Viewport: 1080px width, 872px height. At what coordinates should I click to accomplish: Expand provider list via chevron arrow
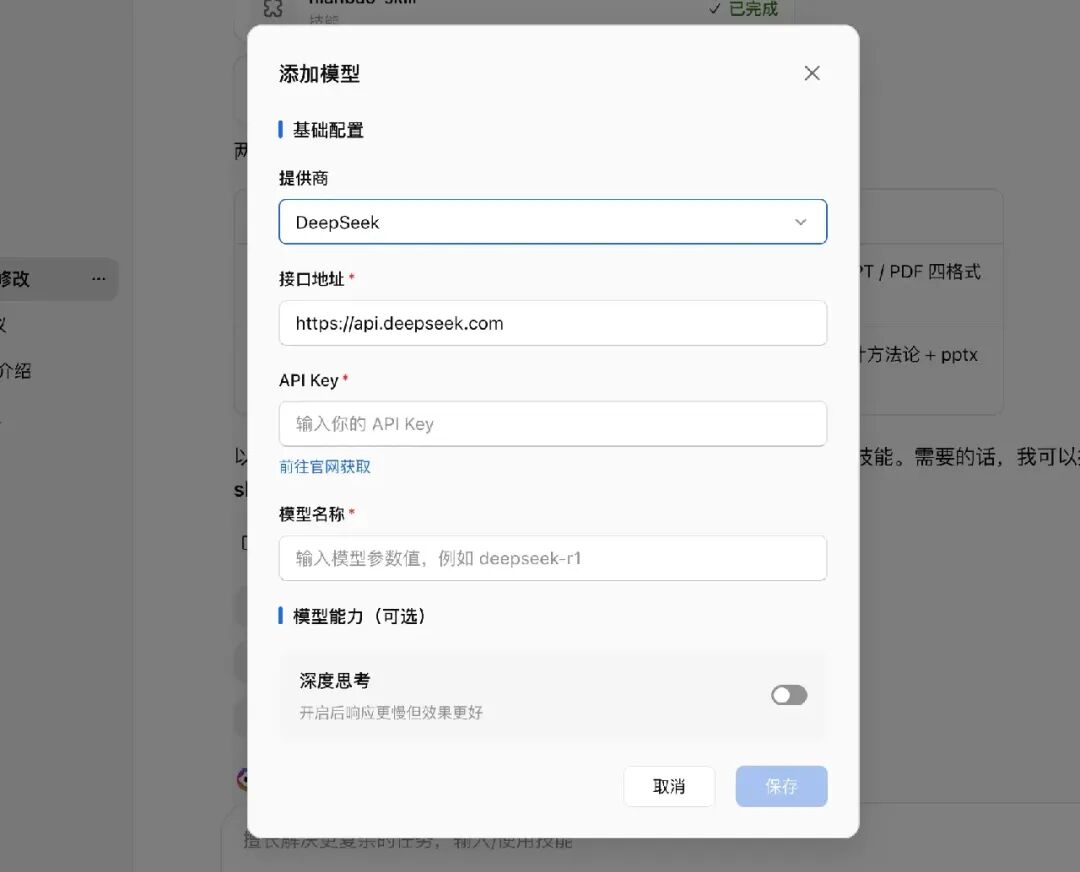coord(800,222)
